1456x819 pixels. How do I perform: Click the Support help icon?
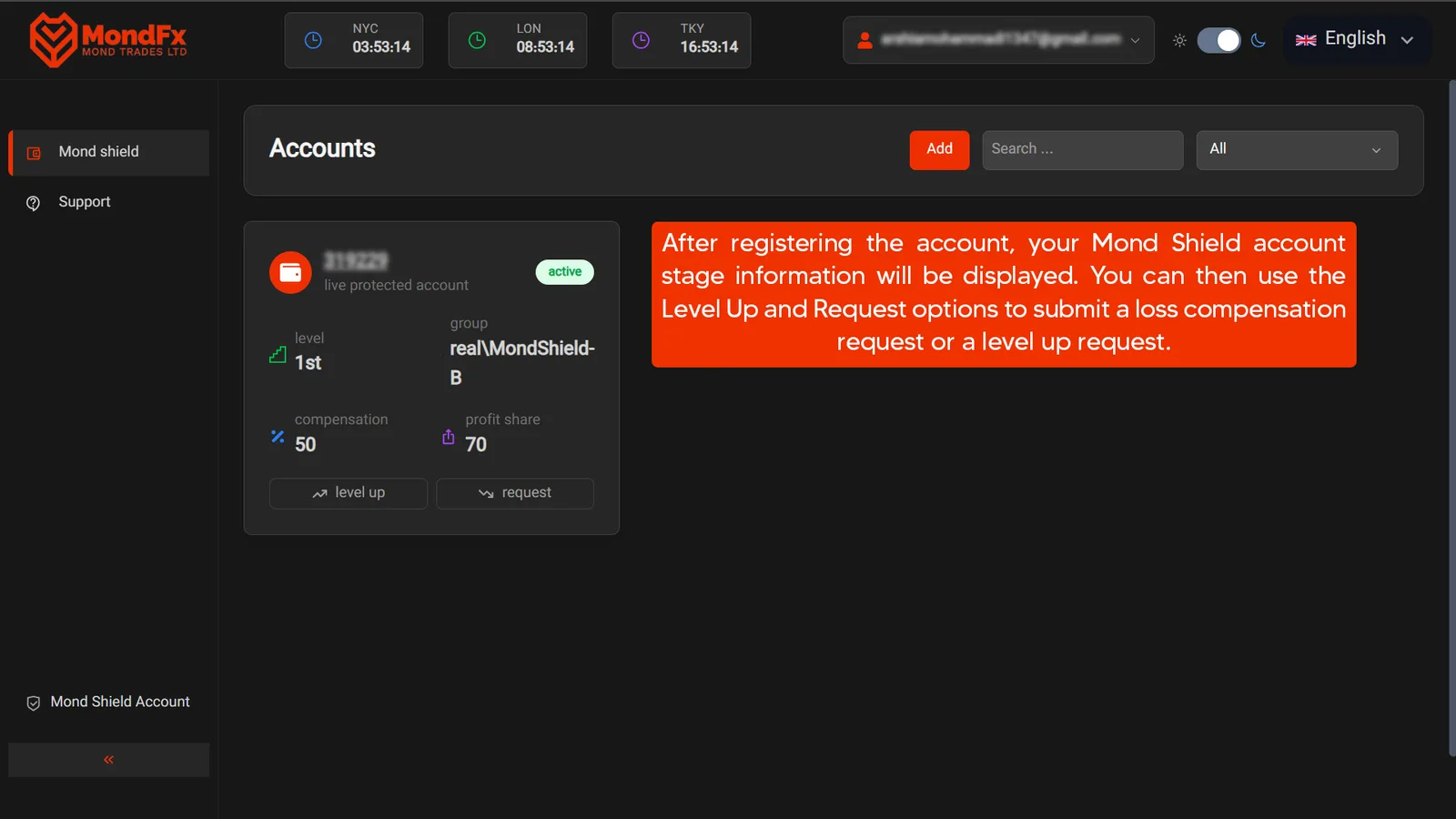[34, 203]
